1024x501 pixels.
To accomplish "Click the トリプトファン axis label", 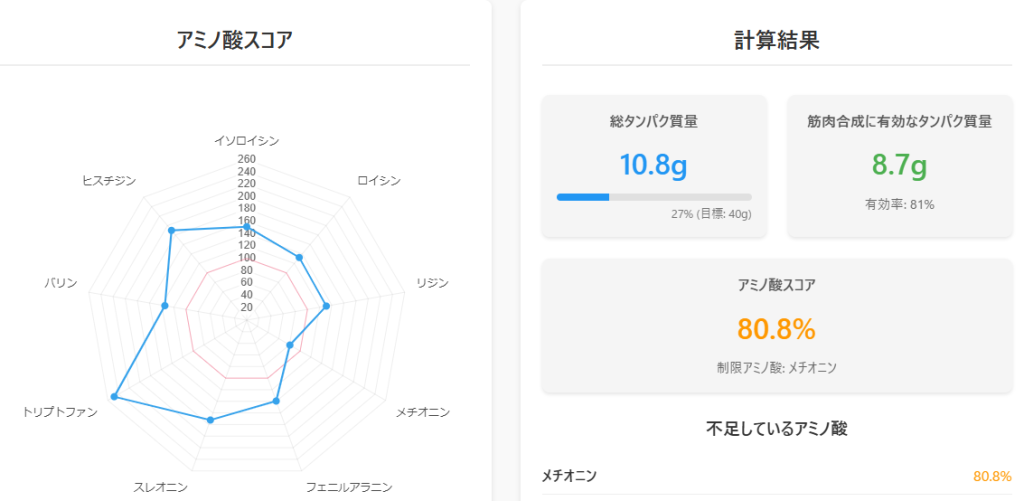I will [60, 412].
